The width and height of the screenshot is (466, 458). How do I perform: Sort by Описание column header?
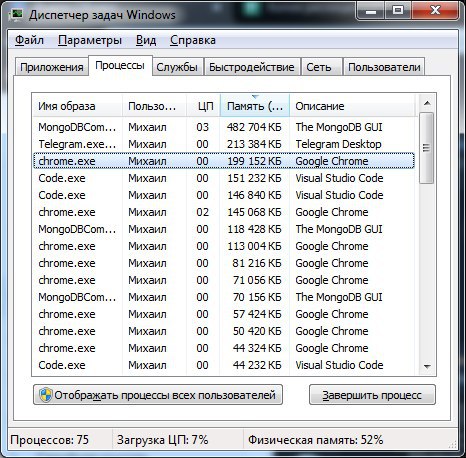point(353,106)
